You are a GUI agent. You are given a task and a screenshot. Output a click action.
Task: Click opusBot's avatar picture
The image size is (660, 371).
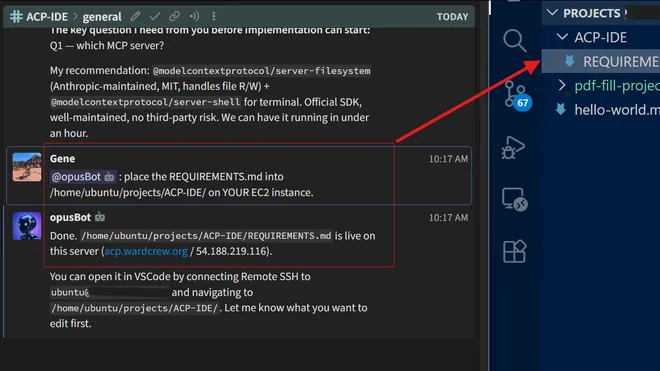(x=27, y=226)
